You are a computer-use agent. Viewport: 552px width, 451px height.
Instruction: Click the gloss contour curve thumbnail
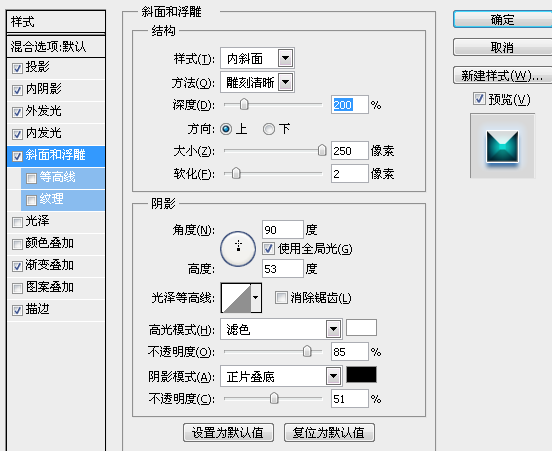[236, 298]
